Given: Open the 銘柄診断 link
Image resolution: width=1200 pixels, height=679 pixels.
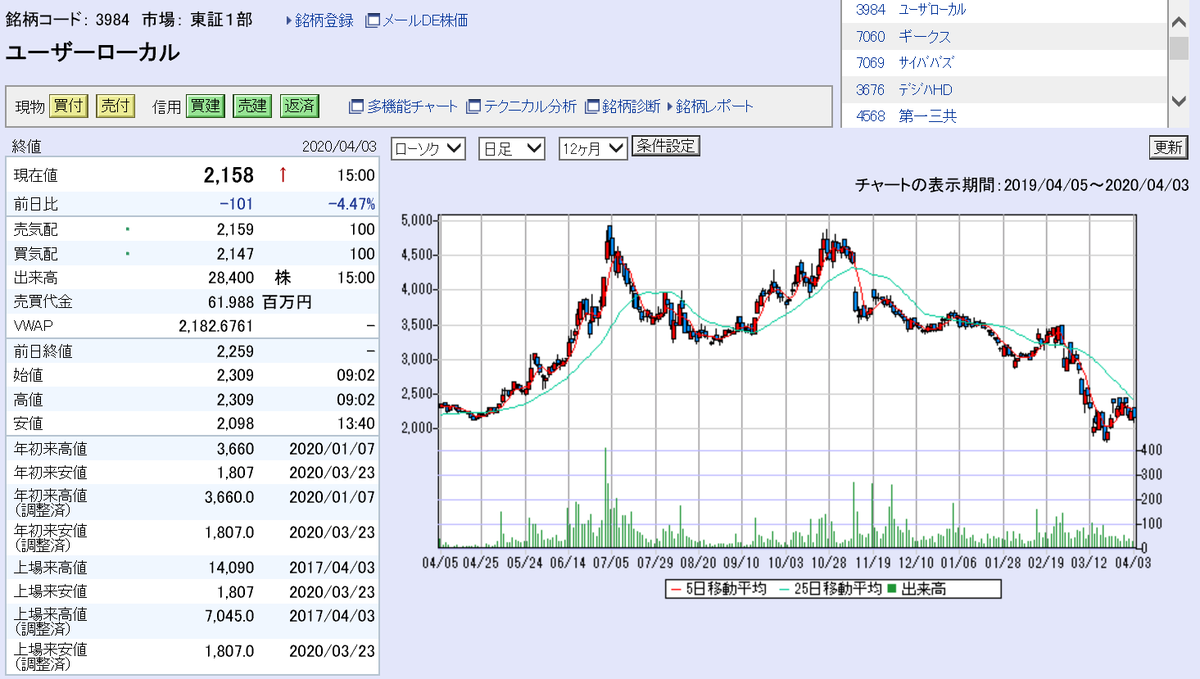Looking at the screenshot, I should (631, 106).
